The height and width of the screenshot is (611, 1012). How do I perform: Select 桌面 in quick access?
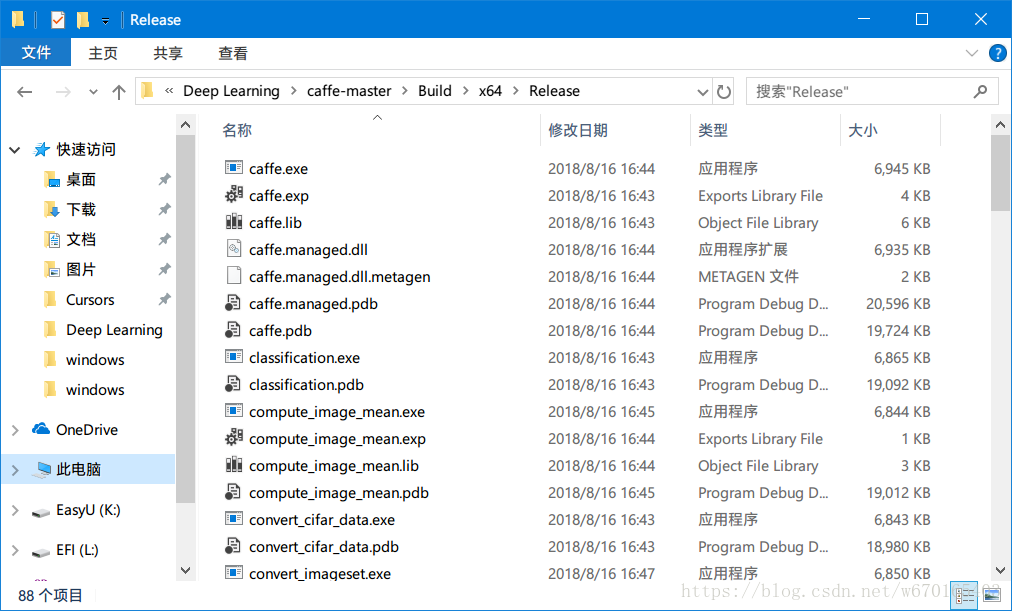pyautogui.click(x=81, y=179)
